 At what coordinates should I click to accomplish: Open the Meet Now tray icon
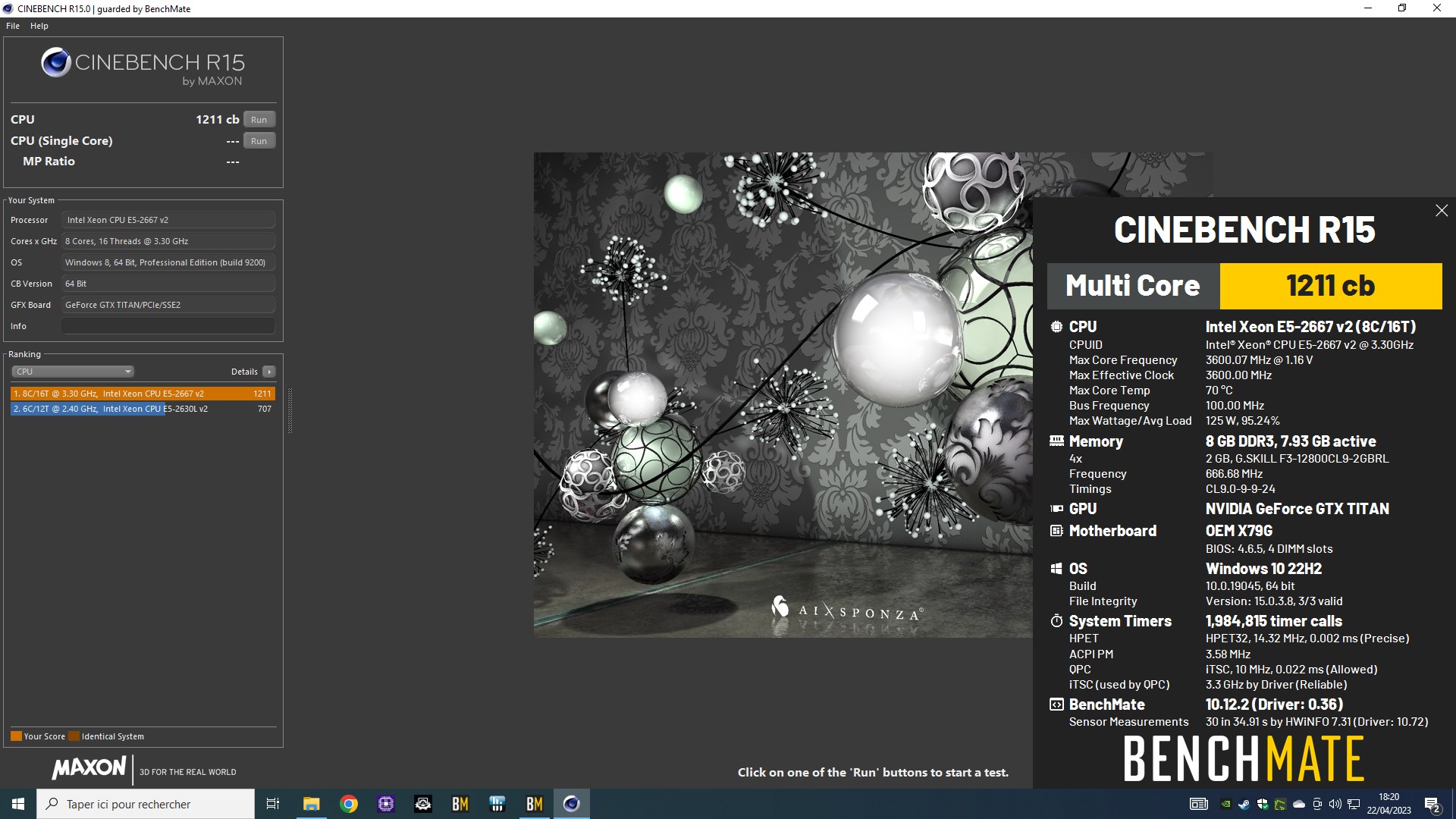1317,804
